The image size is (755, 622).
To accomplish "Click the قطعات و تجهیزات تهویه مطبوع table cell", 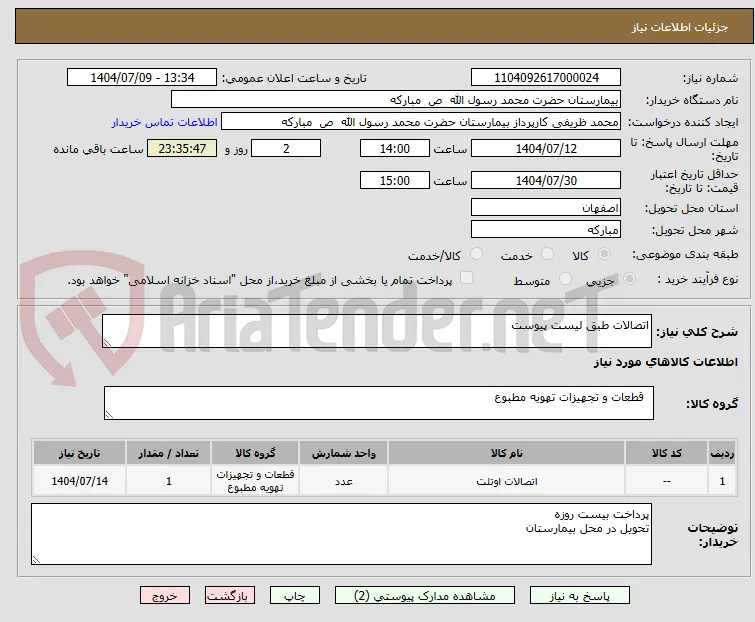I will [x=255, y=481].
